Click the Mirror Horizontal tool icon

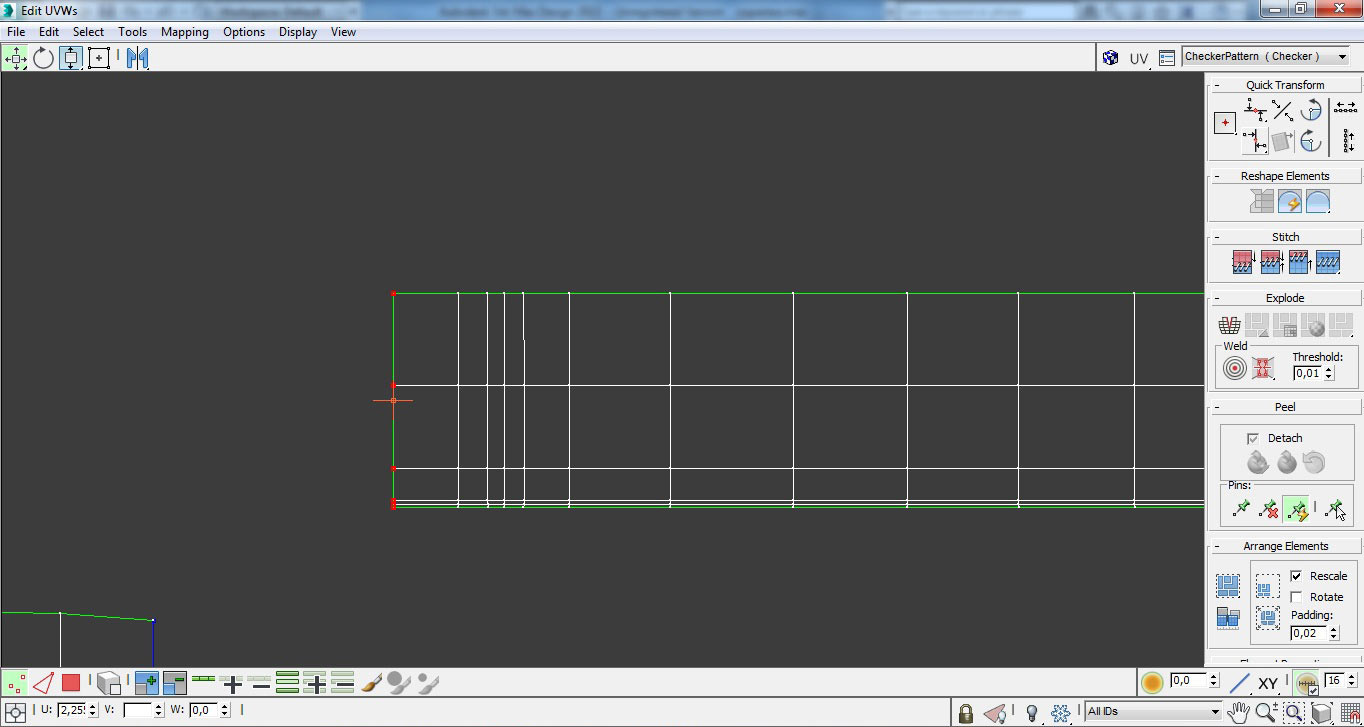click(x=137, y=58)
